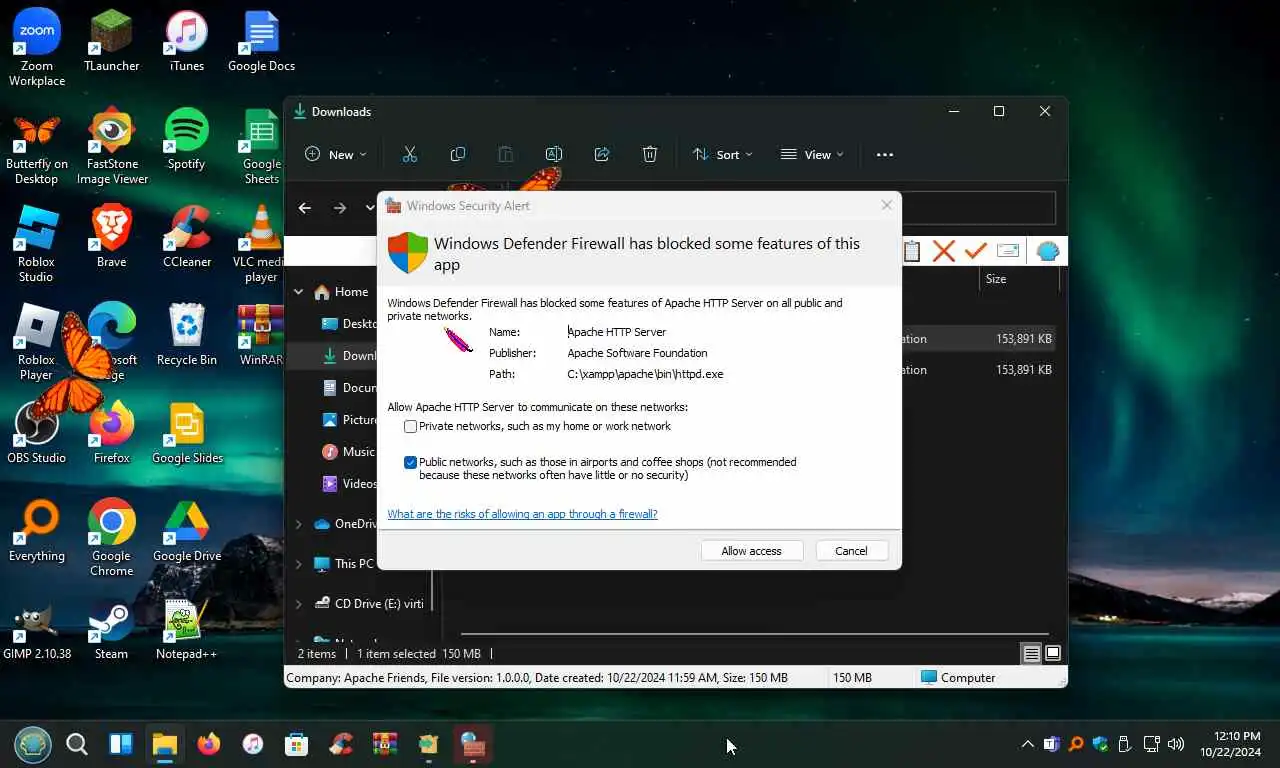Uncheck the Public networks checkbox
1280x768 pixels.
click(410, 462)
